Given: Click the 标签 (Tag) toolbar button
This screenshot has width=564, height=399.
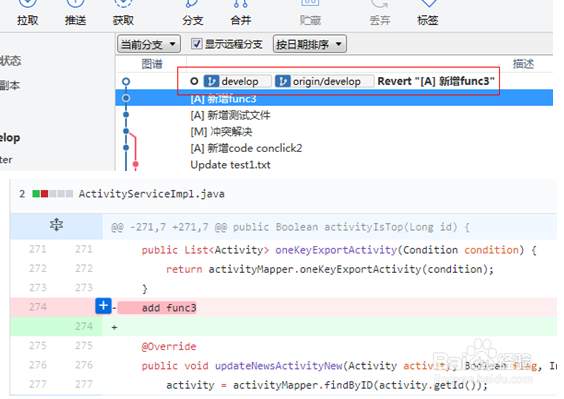Looking at the screenshot, I should pos(428,13).
